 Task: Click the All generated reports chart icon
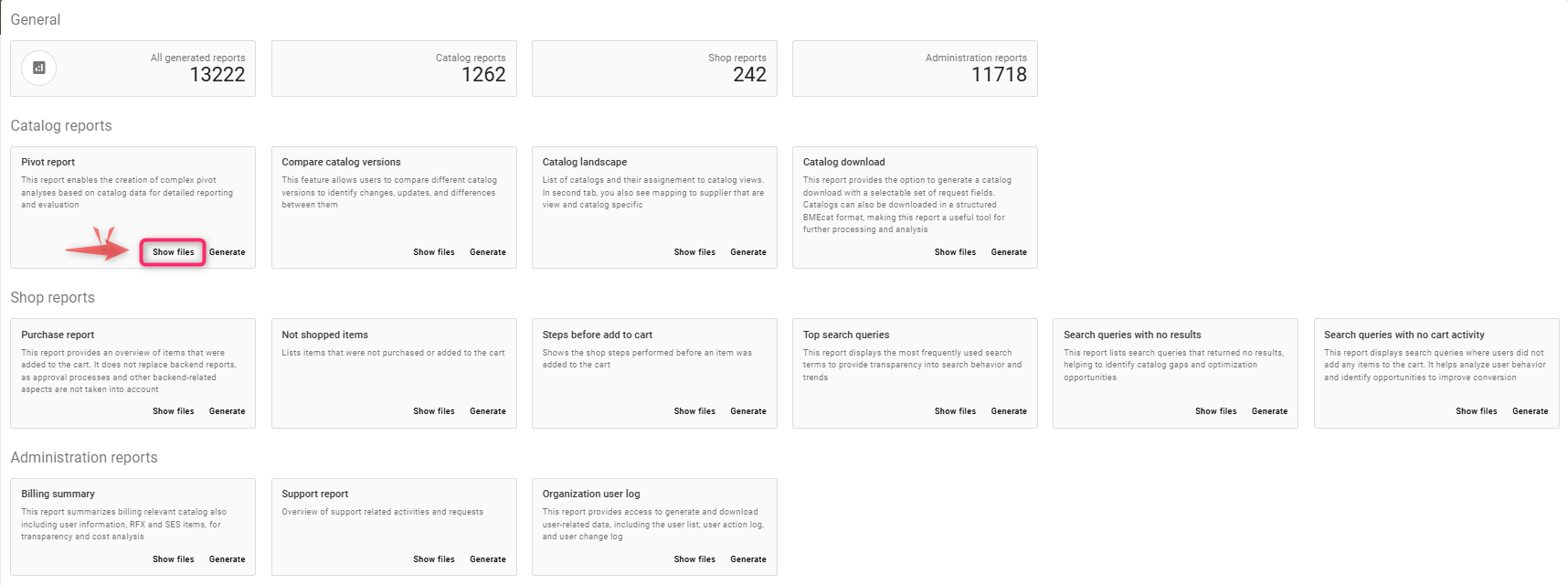(39, 68)
